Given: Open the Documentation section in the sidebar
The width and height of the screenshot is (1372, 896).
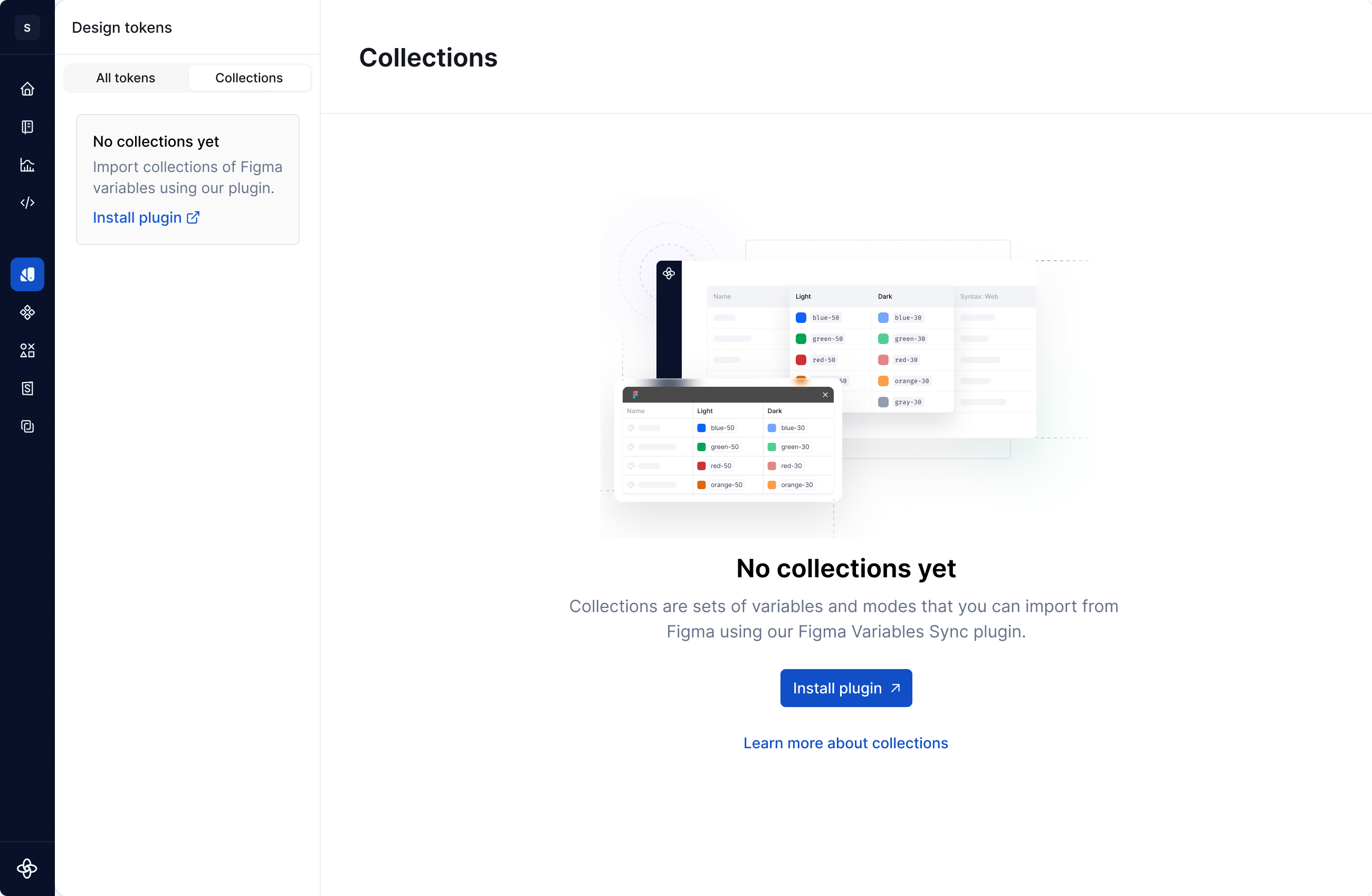Looking at the screenshot, I should pyautogui.click(x=27, y=127).
